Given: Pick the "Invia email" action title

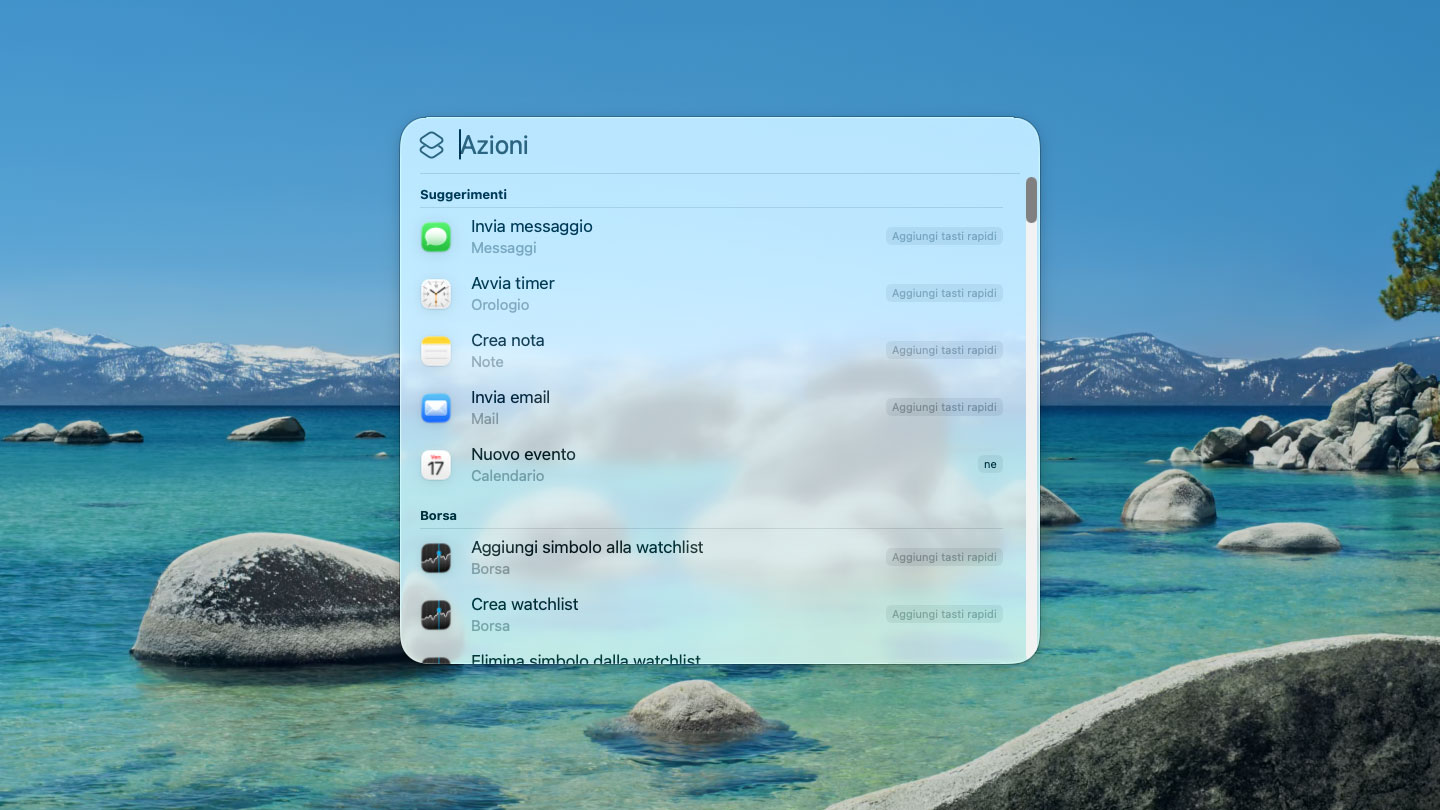Looking at the screenshot, I should pyautogui.click(x=510, y=398).
